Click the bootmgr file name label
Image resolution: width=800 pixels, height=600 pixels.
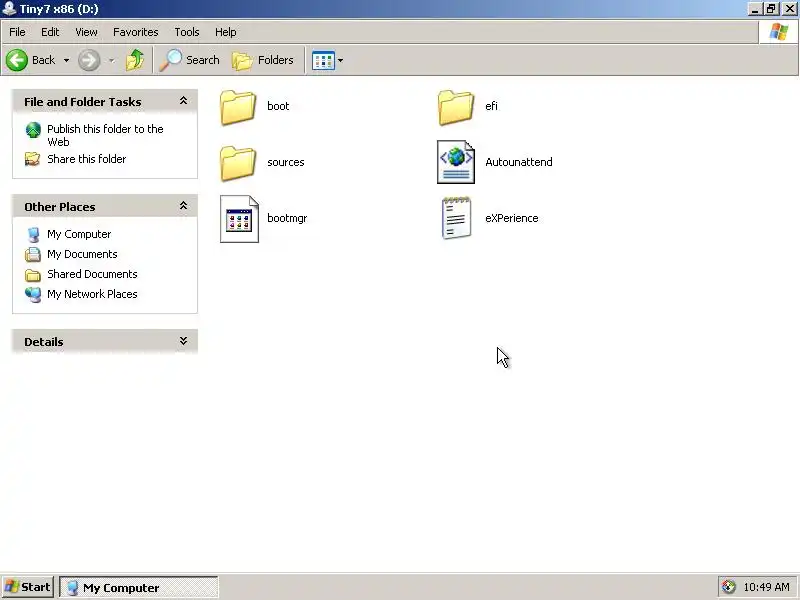pos(287,218)
